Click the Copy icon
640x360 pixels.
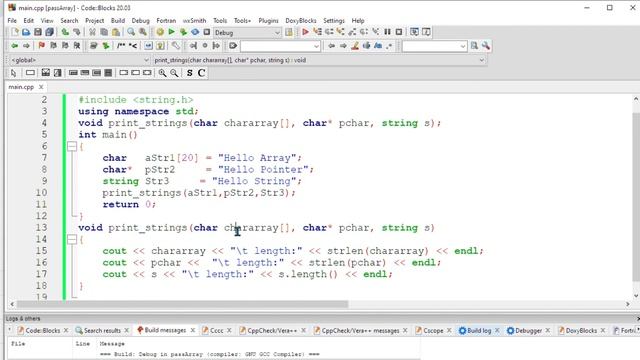104,32
